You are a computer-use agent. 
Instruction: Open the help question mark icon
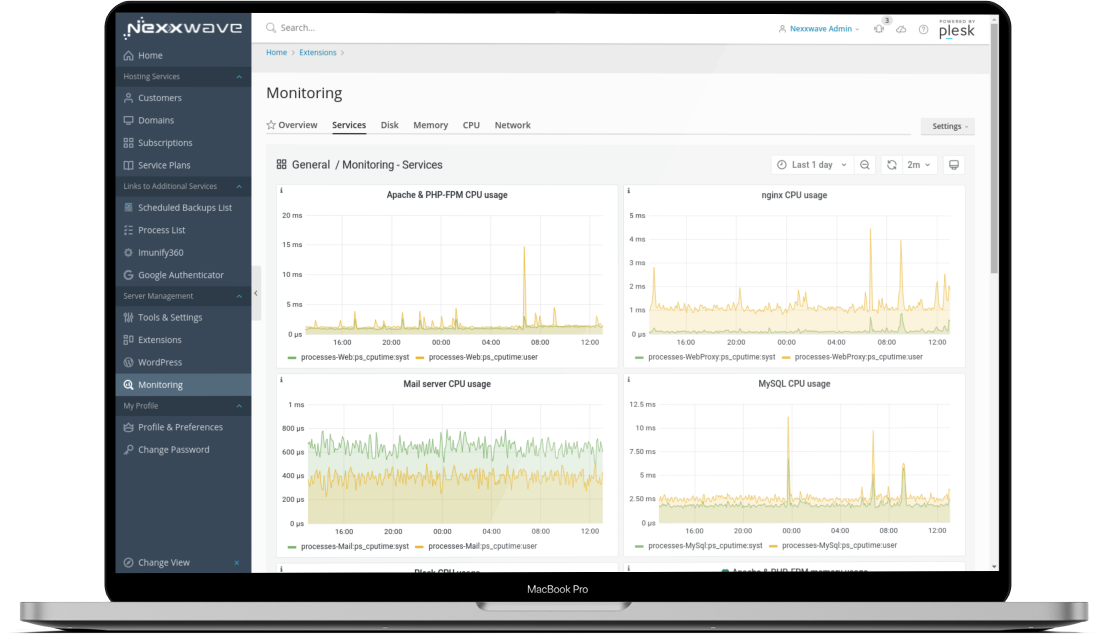point(924,29)
